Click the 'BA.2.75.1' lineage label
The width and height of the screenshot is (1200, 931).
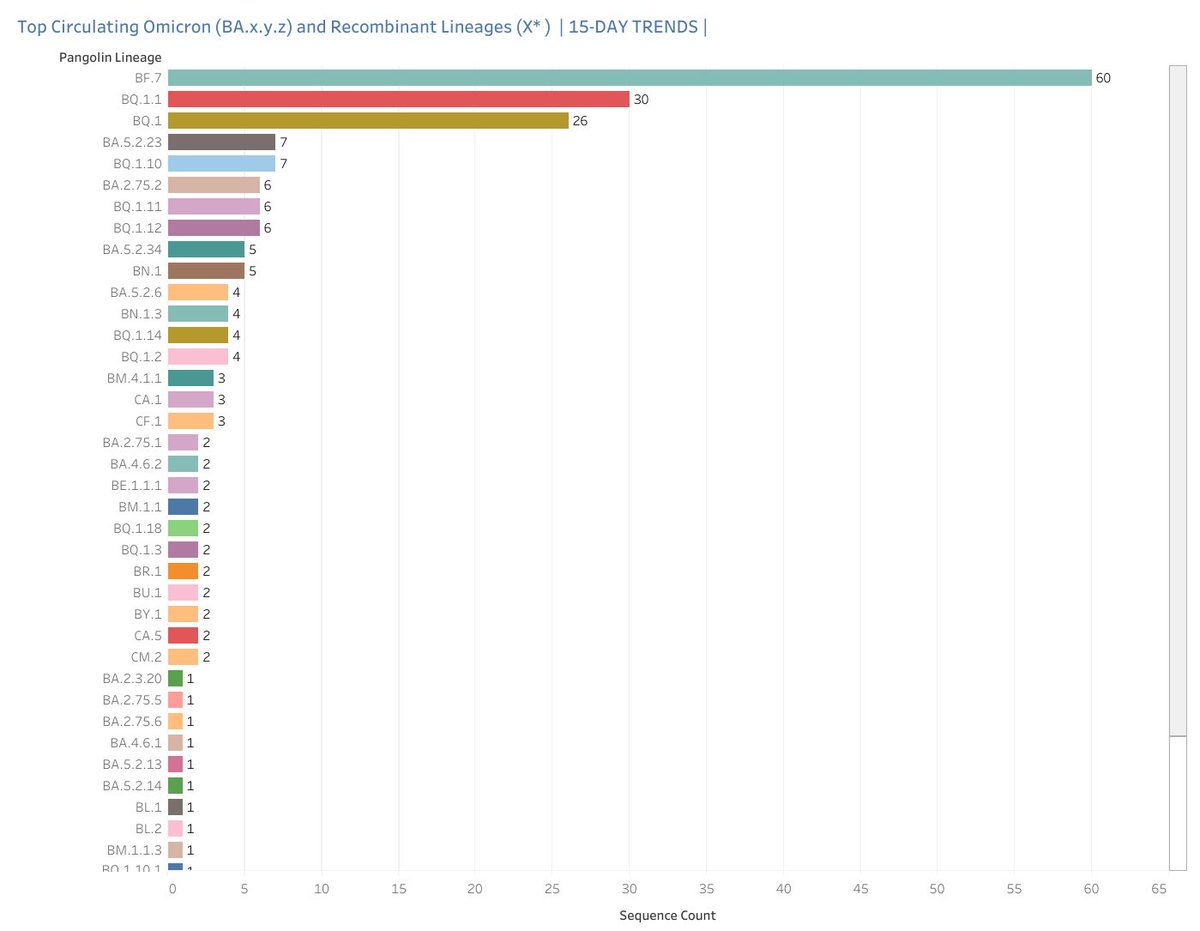pos(133,442)
